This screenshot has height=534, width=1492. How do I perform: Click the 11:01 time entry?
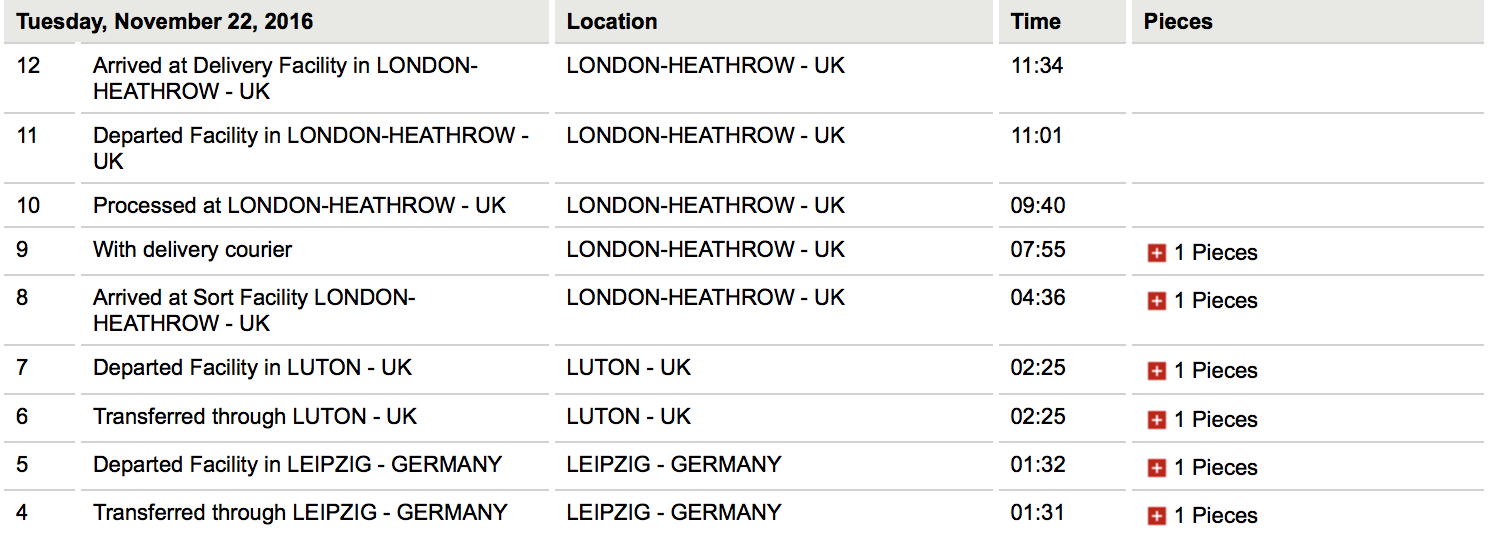click(x=1036, y=136)
